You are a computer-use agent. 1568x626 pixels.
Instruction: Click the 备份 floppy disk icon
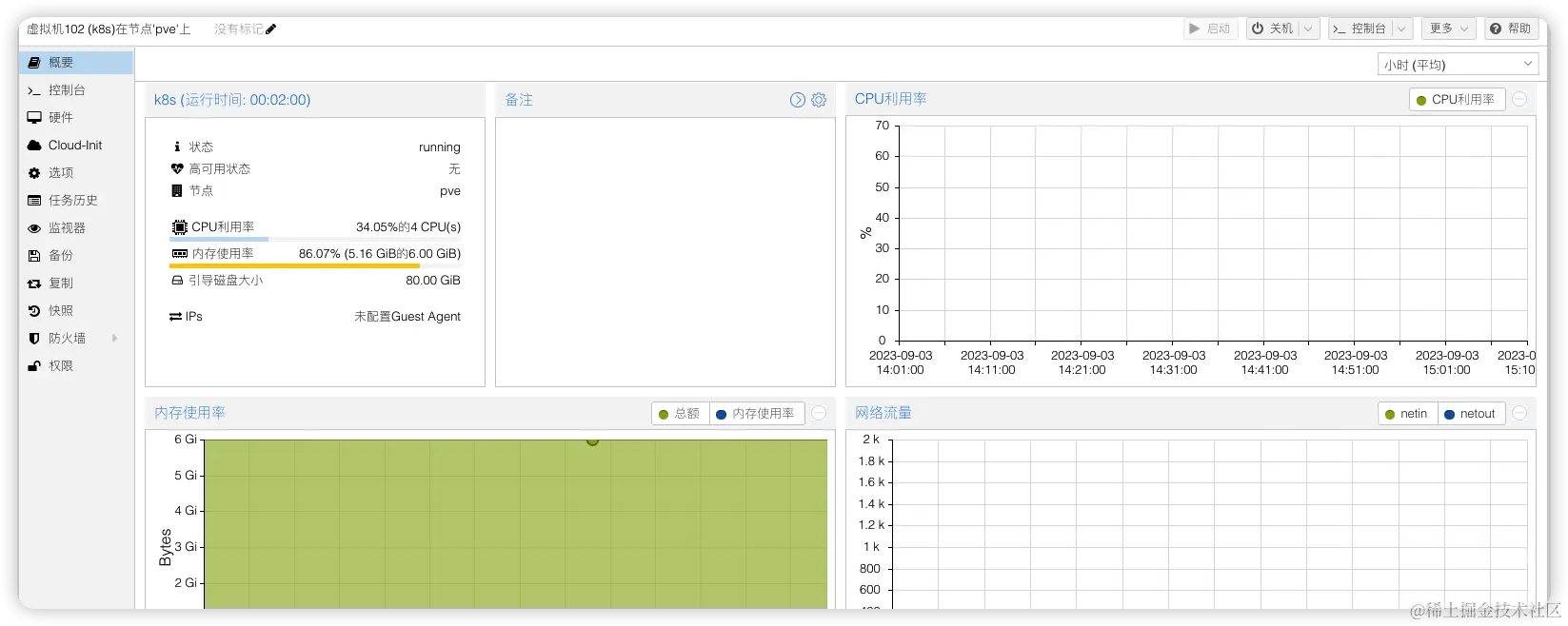34,256
